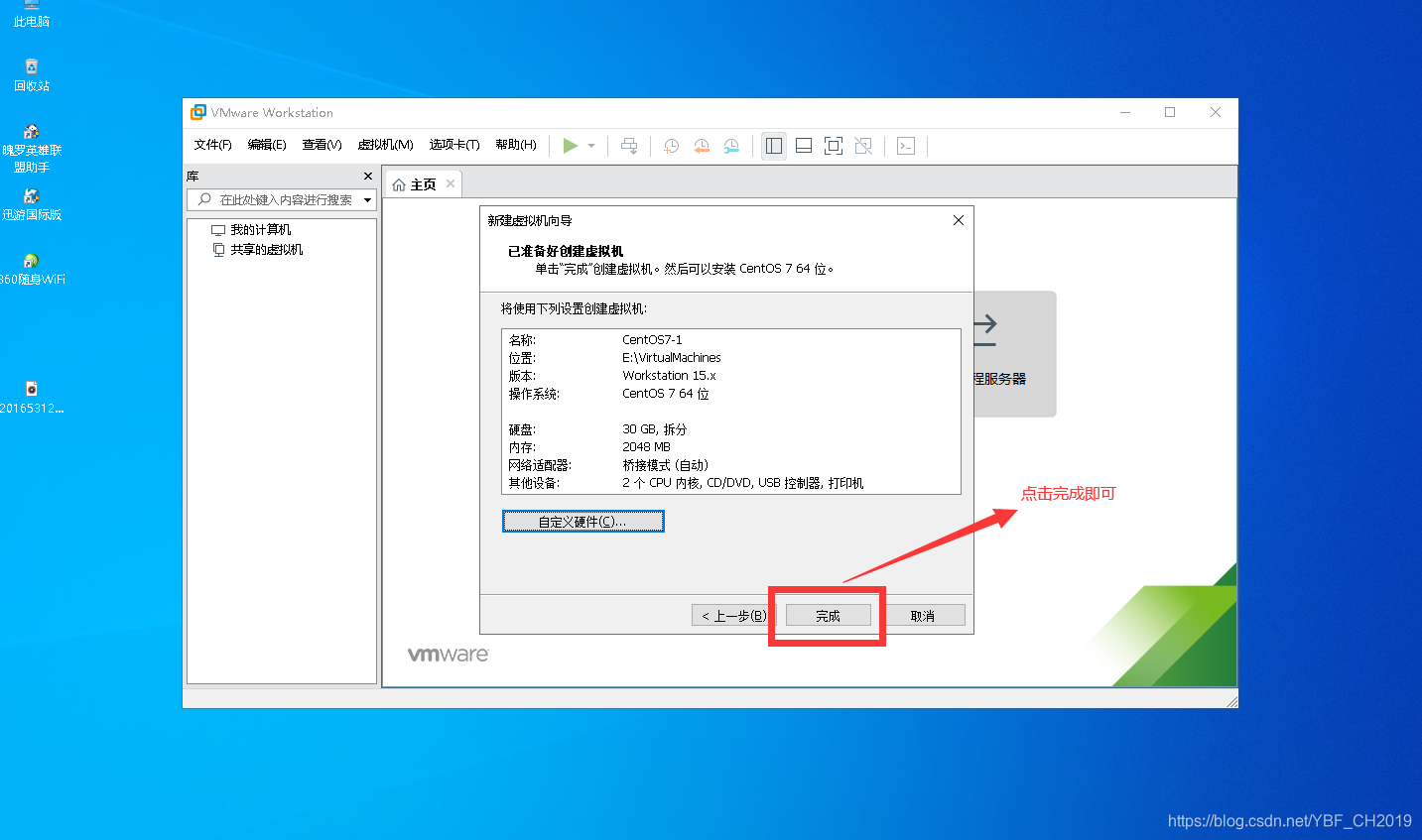Click the VMware Workstation title bar icon
The height and width of the screenshot is (840, 1422).
[198, 112]
